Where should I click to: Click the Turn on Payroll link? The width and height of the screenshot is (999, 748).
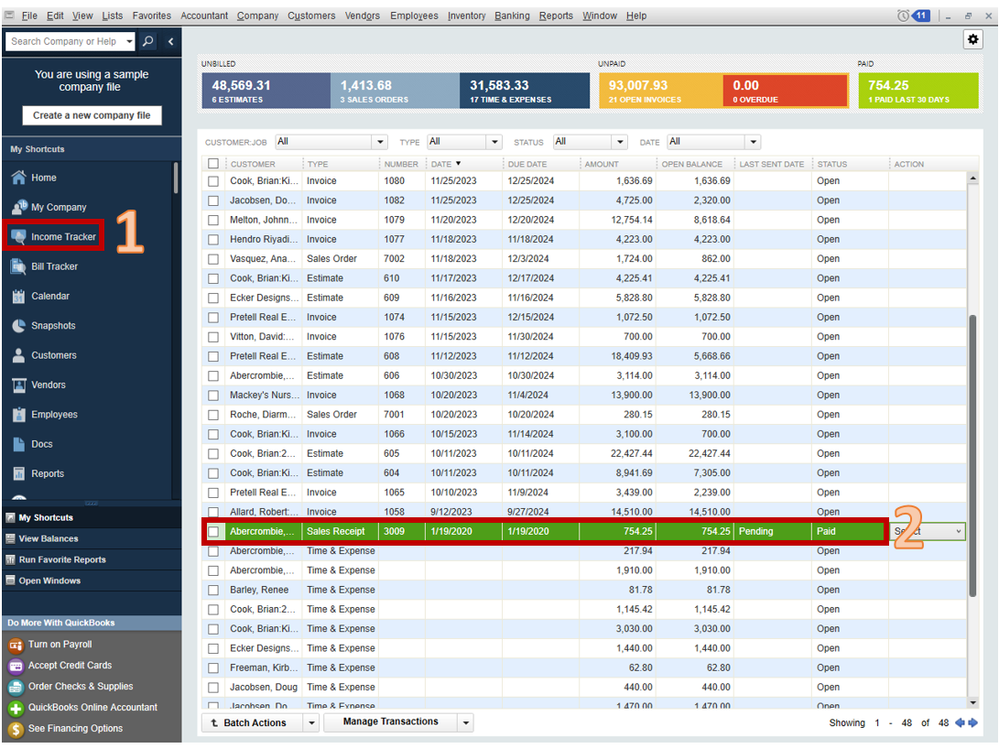[x=60, y=644]
